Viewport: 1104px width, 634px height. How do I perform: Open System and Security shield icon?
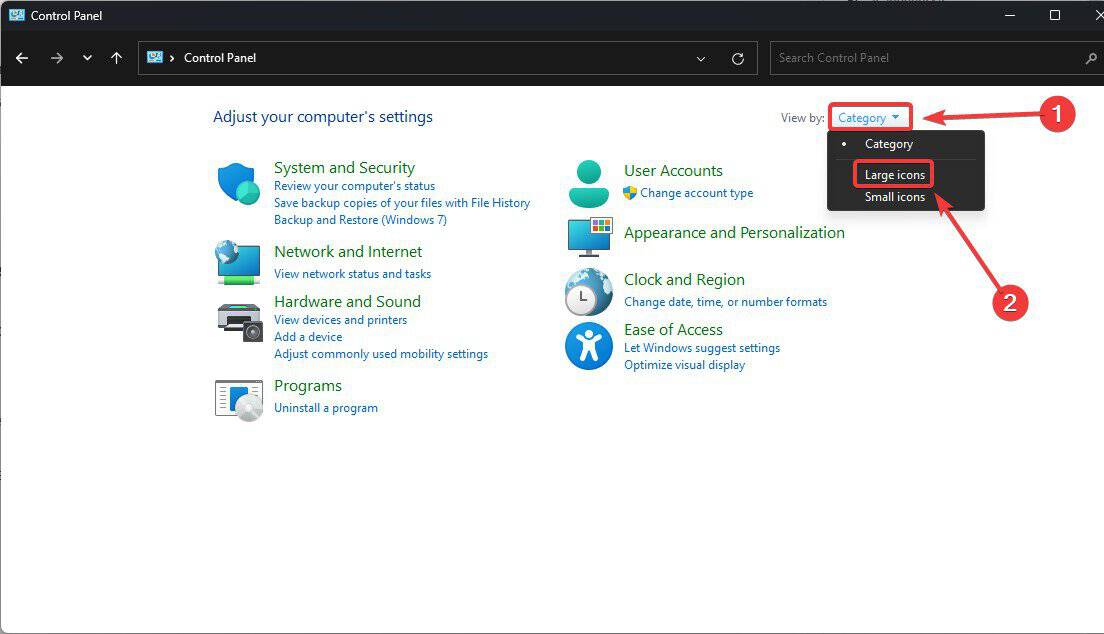tap(239, 184)
